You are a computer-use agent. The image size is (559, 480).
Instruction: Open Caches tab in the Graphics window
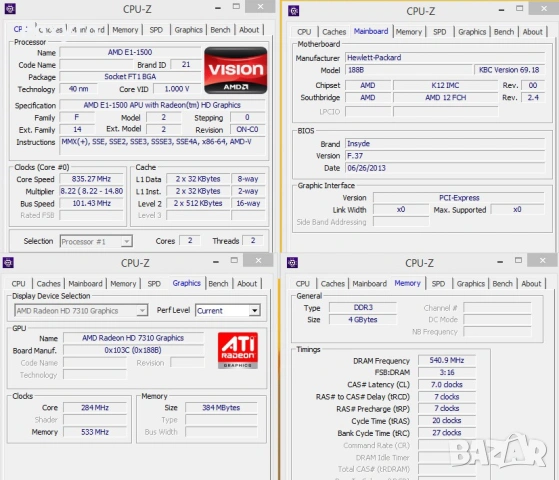tap(48, 284)
